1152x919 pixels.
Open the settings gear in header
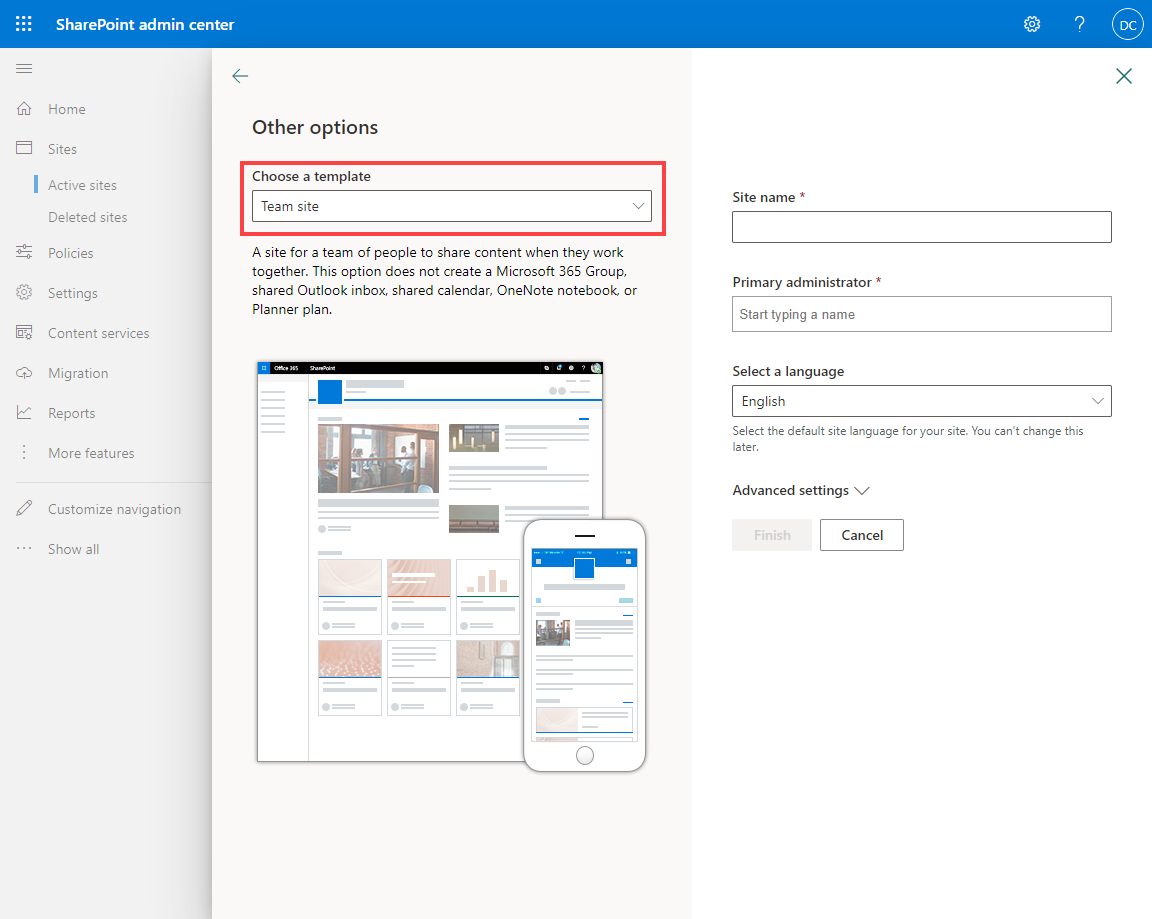1032,24
